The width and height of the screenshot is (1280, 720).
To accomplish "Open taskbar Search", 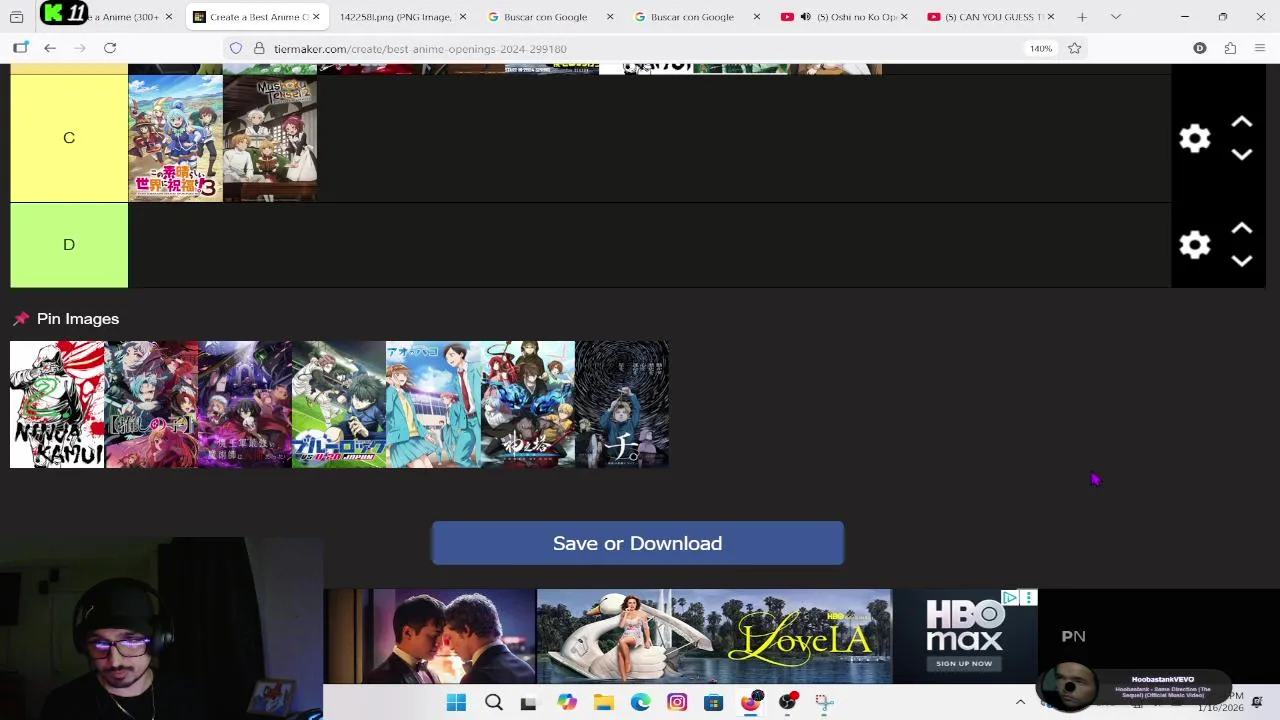I will pos(493,702).
